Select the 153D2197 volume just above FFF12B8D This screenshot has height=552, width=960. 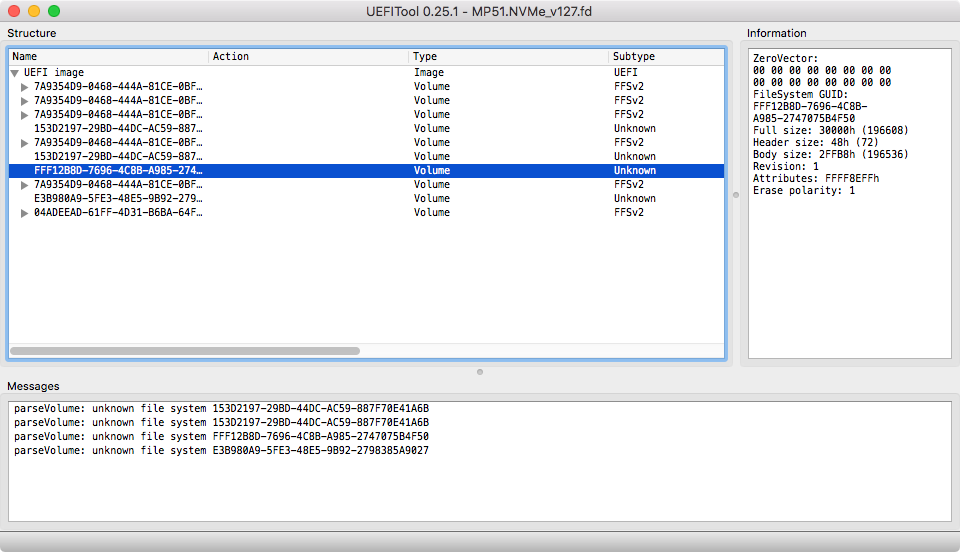click(118, 156)
